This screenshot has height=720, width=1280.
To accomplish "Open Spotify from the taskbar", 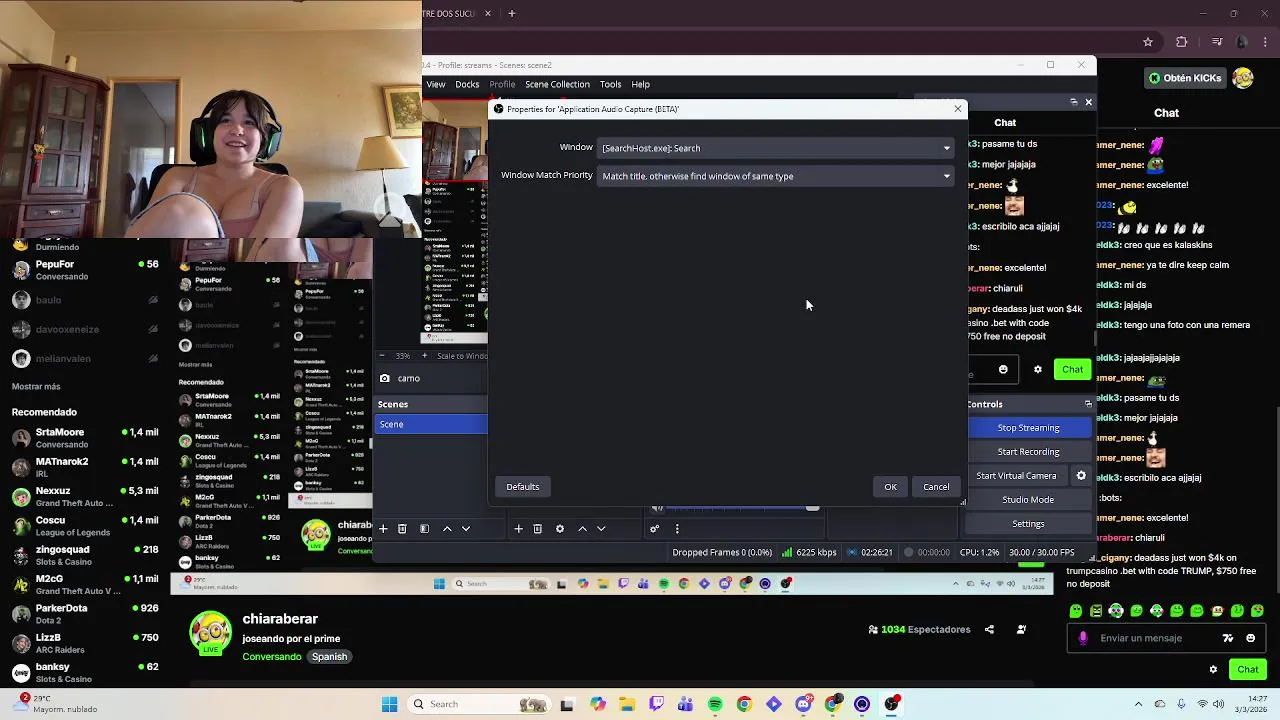I will 715,704.
